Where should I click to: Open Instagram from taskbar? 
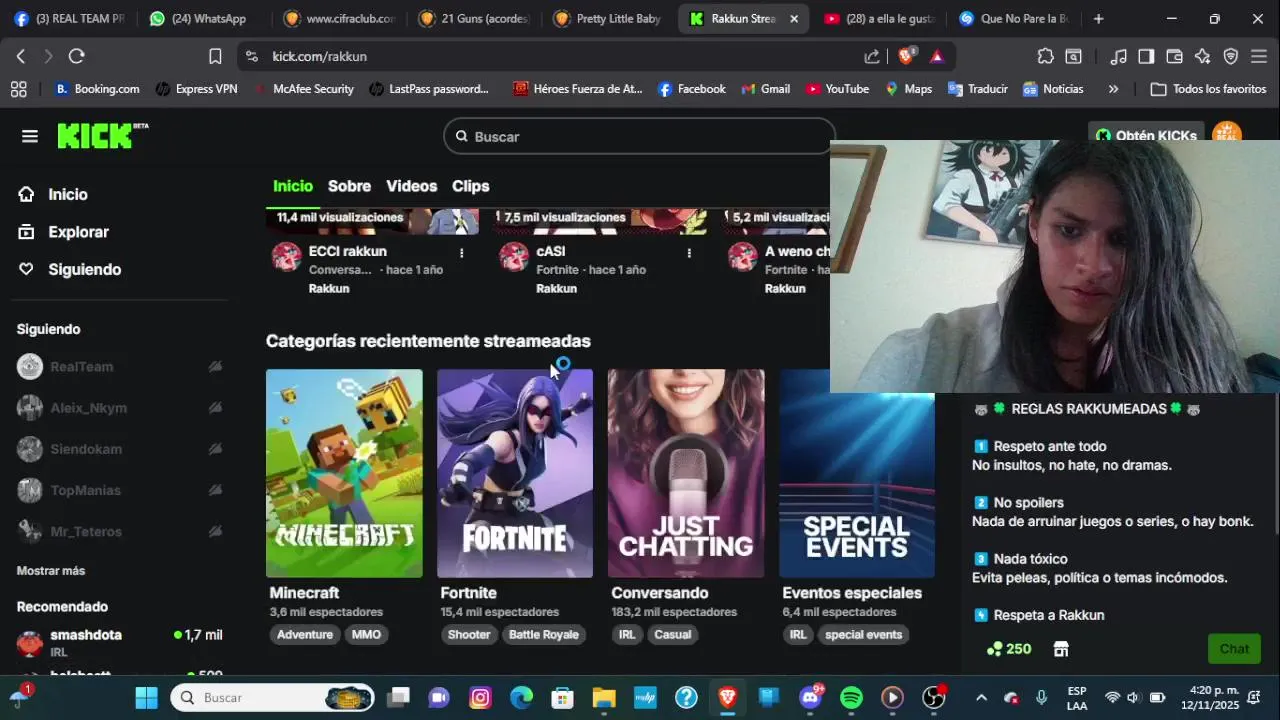(480, 698)
